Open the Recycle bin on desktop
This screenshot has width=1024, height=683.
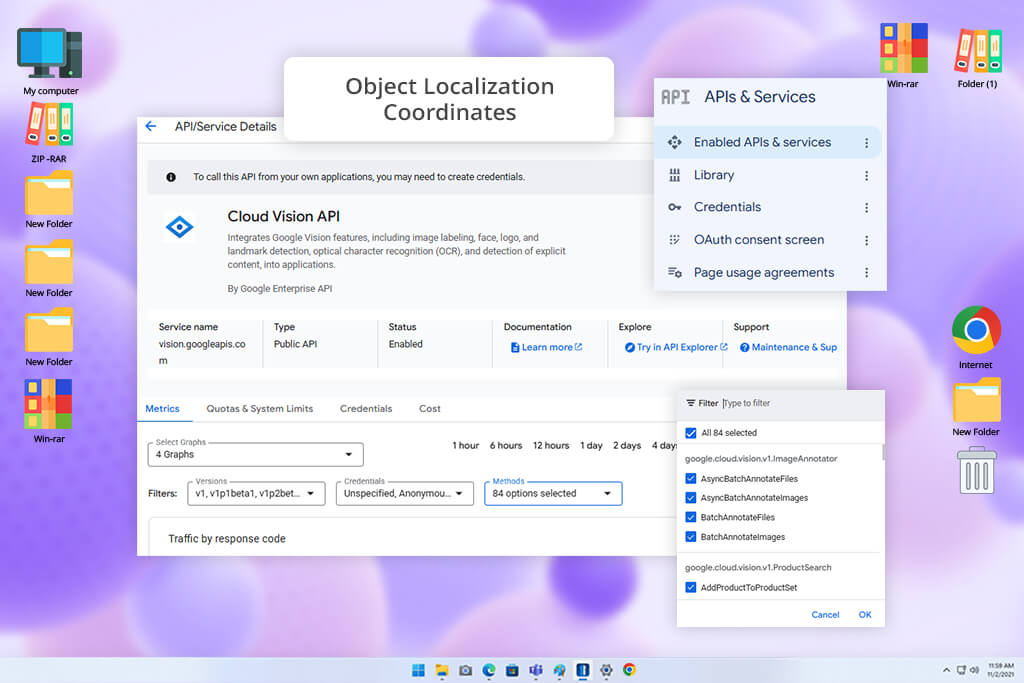click(977, 470)
